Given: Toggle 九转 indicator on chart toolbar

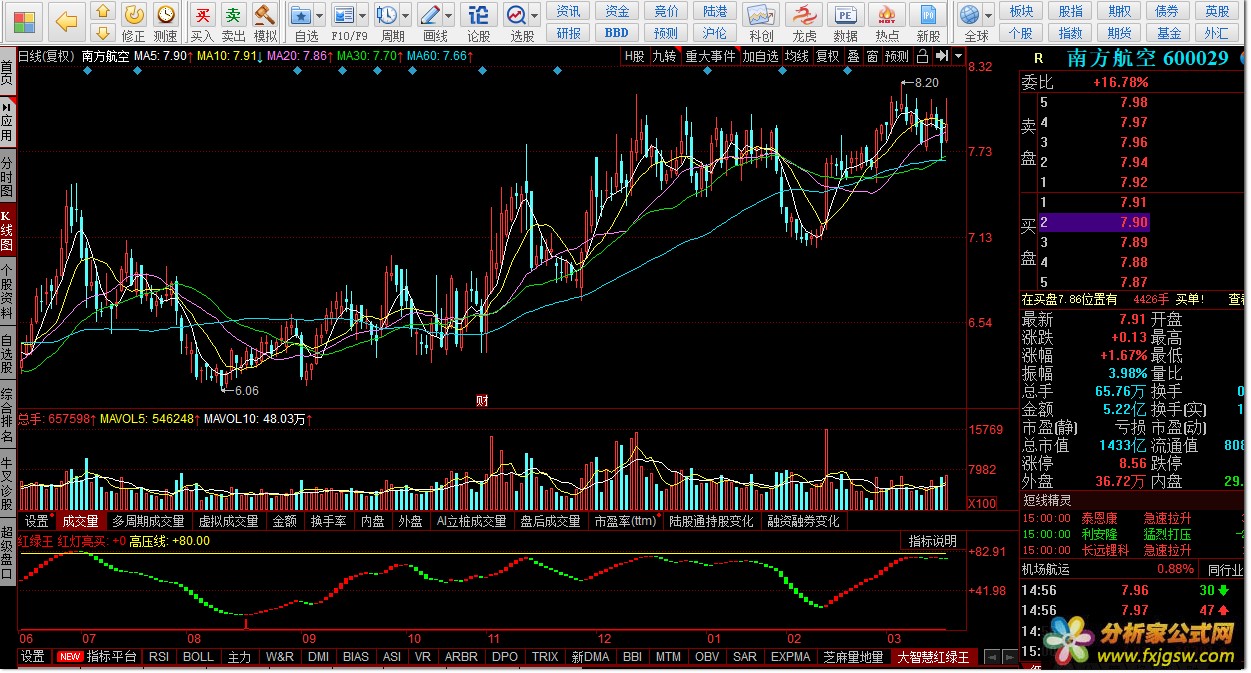Looking at the screenshot, I should (664, 57).
